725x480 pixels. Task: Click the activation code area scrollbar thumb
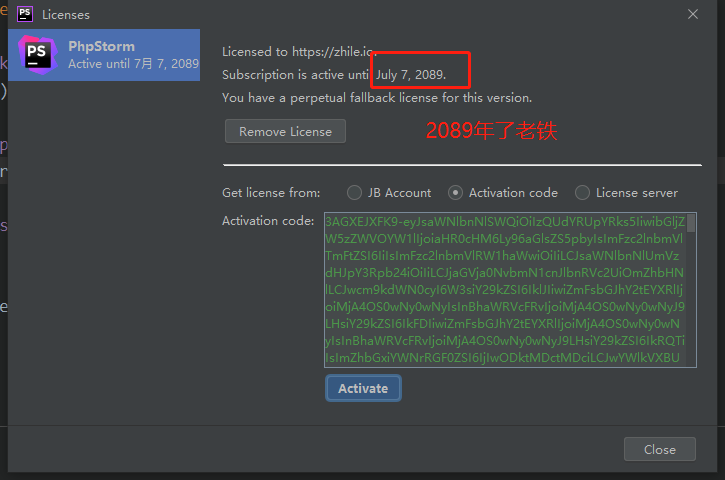[x=690, y=223]
